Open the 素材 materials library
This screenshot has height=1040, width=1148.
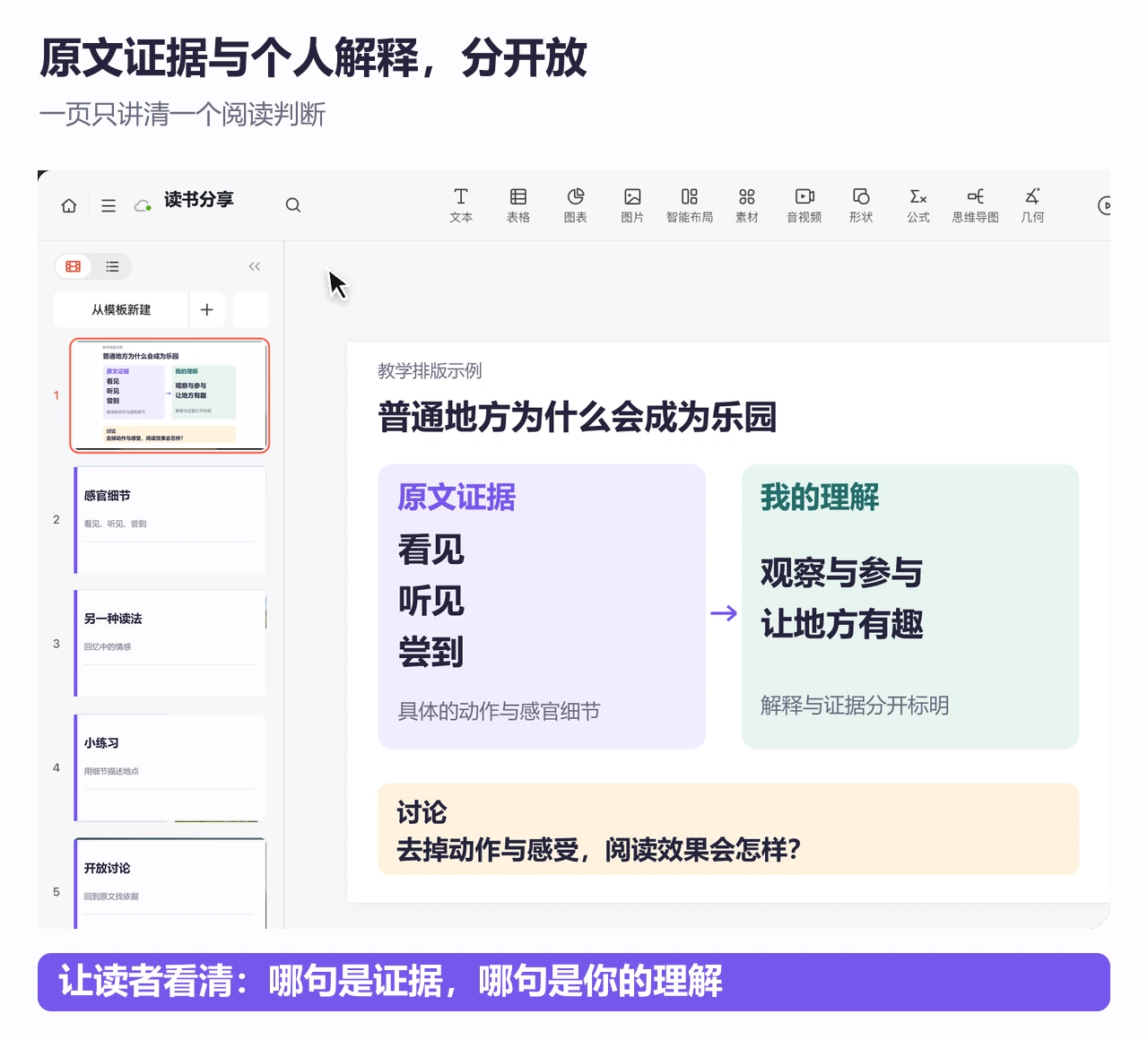coord(747,205)
